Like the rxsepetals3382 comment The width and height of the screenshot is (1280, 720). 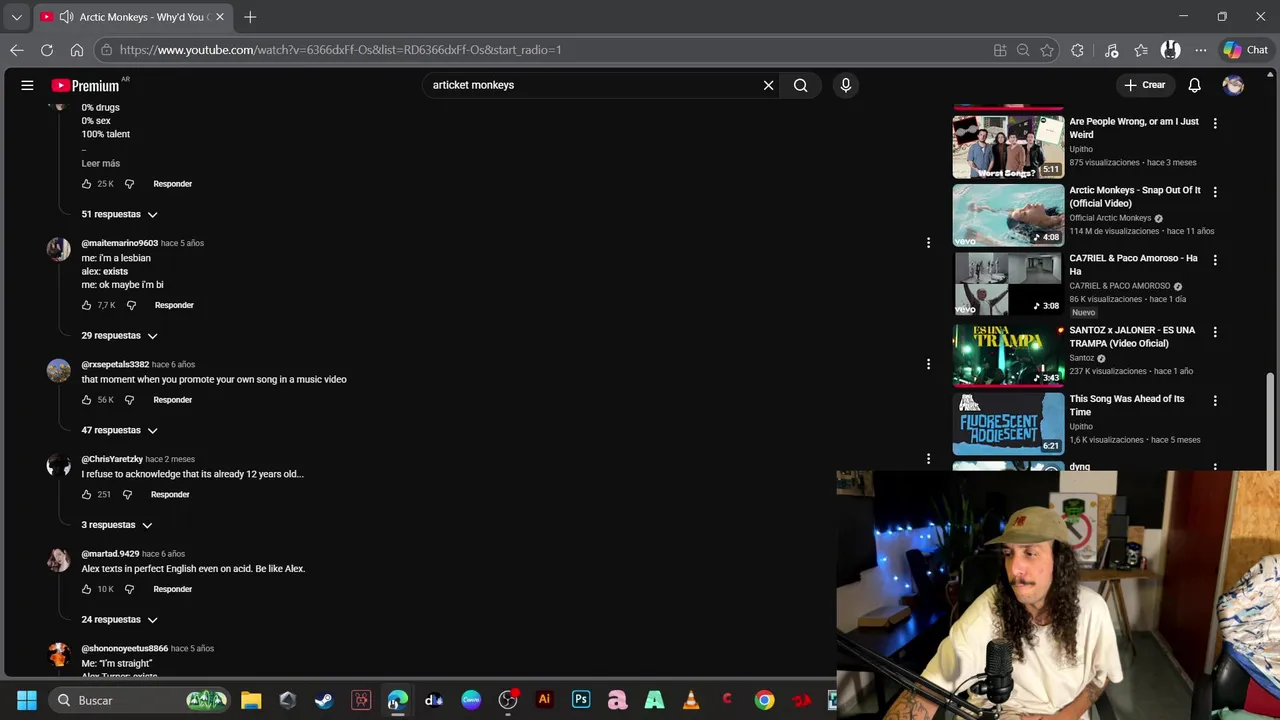[x=87, y=400]
